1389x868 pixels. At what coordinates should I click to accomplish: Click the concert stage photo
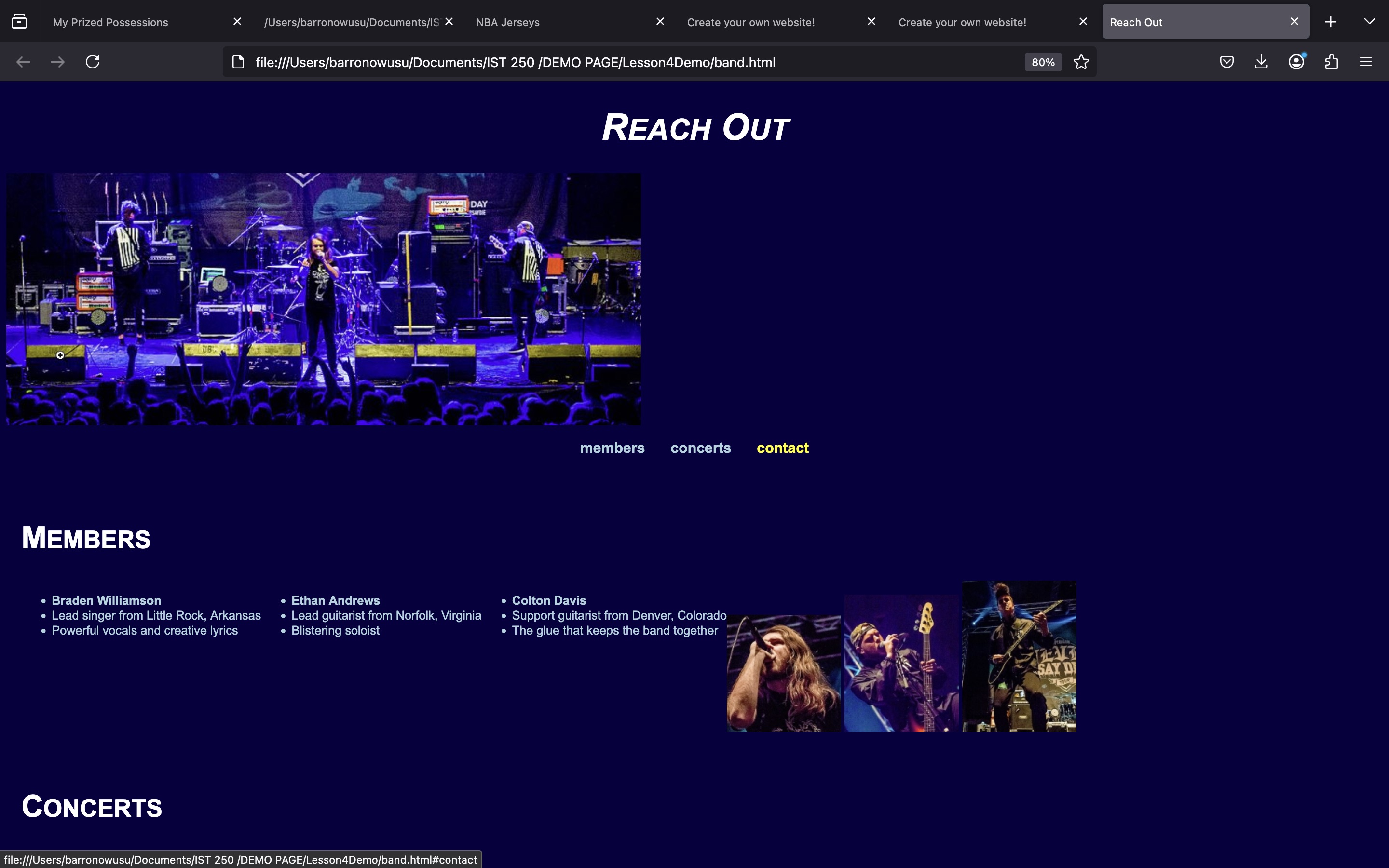[x=323, y=298]
